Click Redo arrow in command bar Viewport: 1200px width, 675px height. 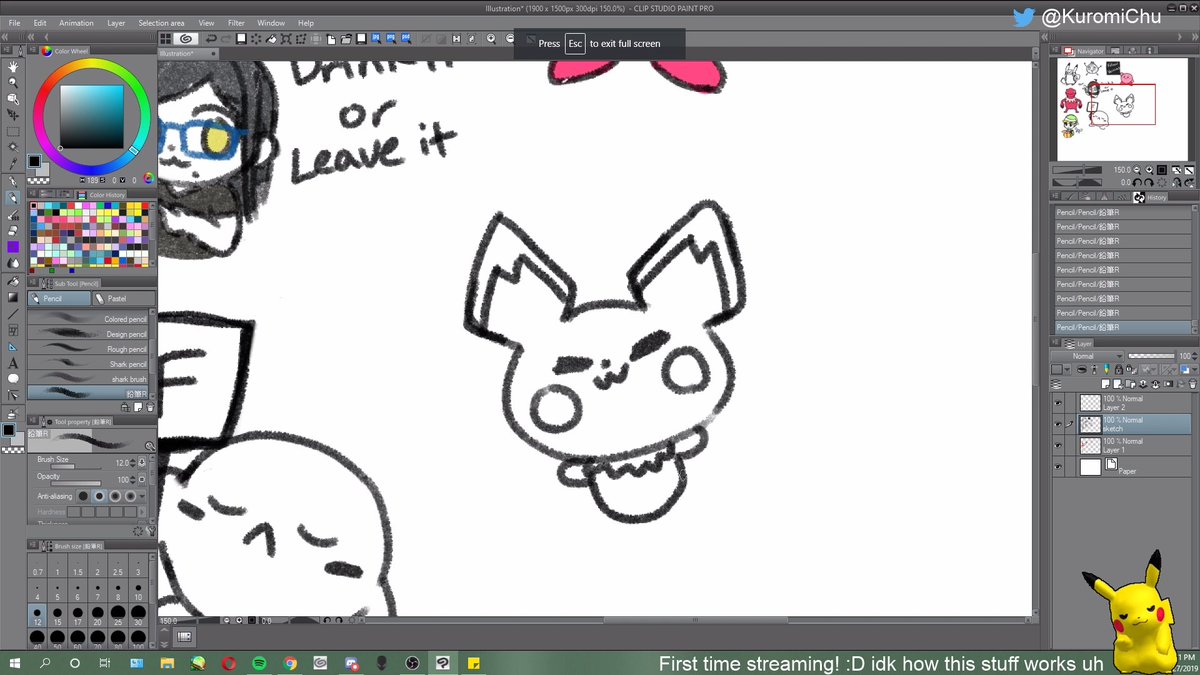click(225, 39)
